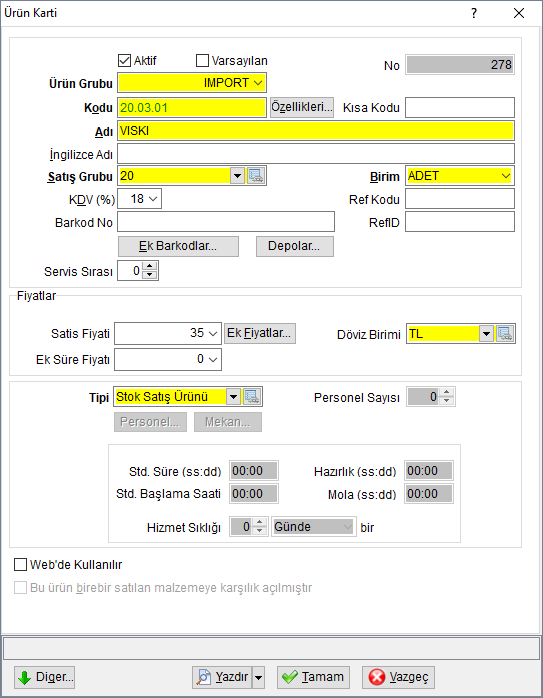
Task: Click the Diger green arrow button
Action: pyautogui.click(x=44, y=677)
